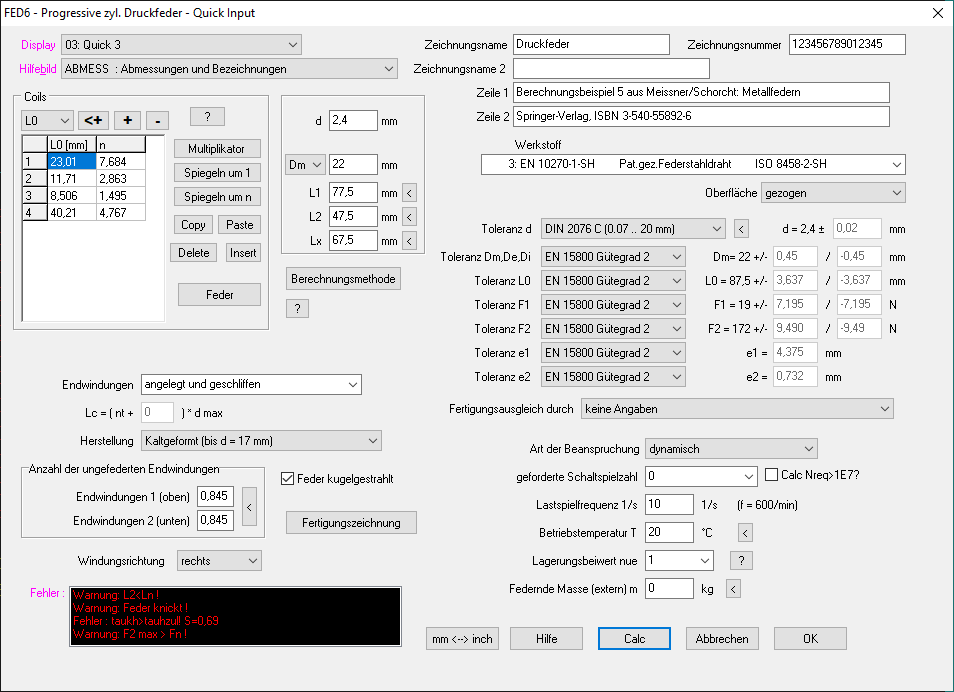Click the plus button to add coil row
The width and height of the screenshot is (954, 692).
[127, 120]
